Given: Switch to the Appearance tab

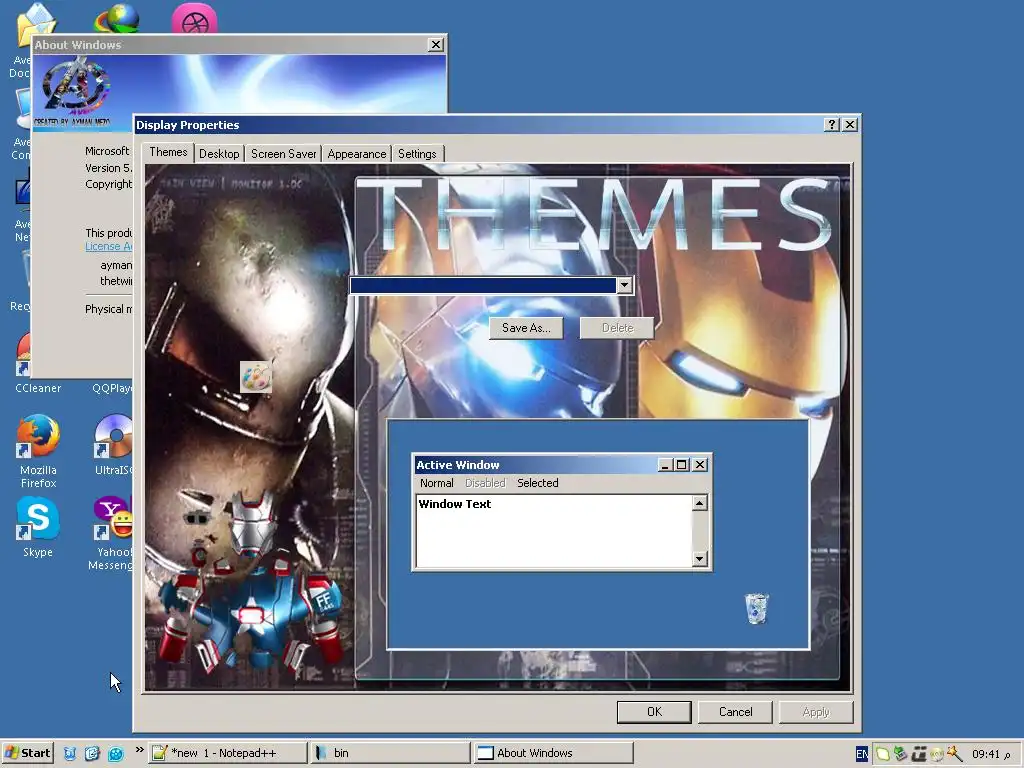Looking at the screenshot, I should pyautogui.click(x=357, y=153).
